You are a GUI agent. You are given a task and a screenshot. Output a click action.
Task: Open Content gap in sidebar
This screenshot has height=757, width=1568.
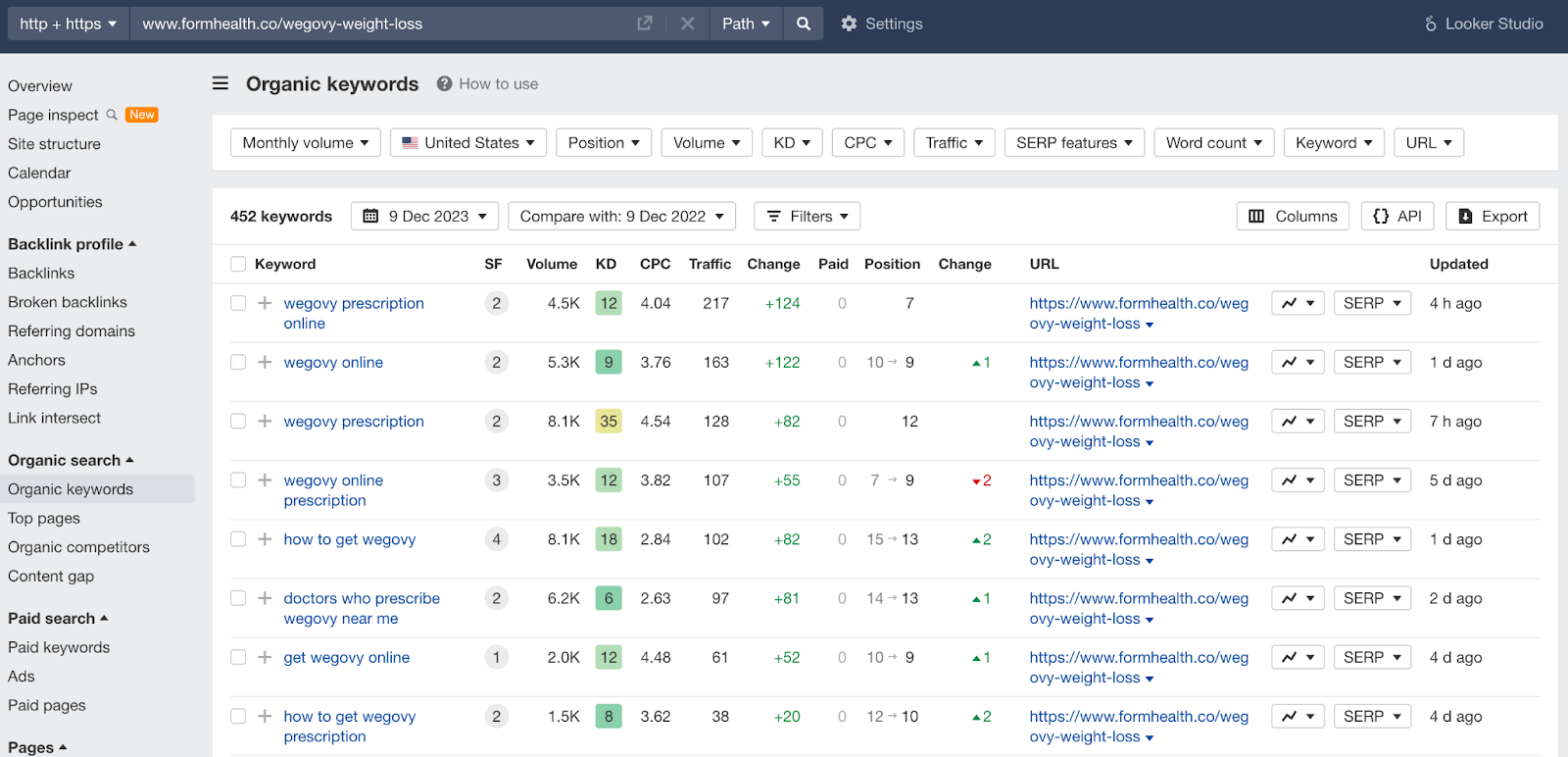point(51,577)
